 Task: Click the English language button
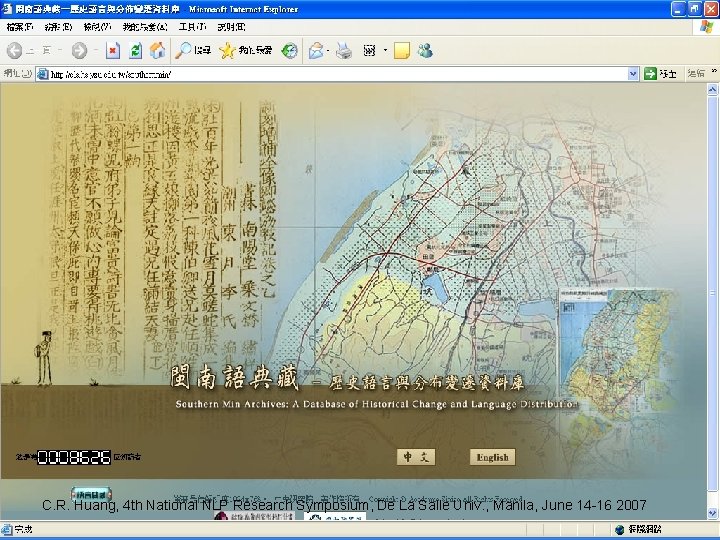coord(492,457)
